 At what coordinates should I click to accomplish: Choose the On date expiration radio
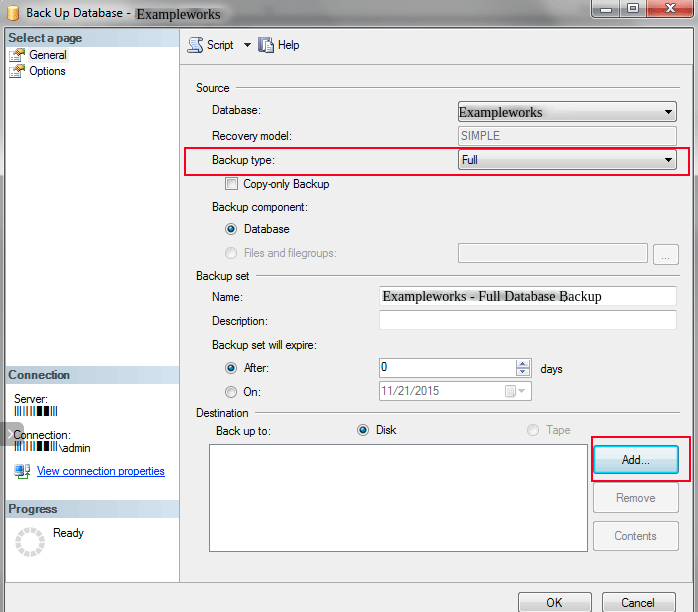(x=231, y=392)
